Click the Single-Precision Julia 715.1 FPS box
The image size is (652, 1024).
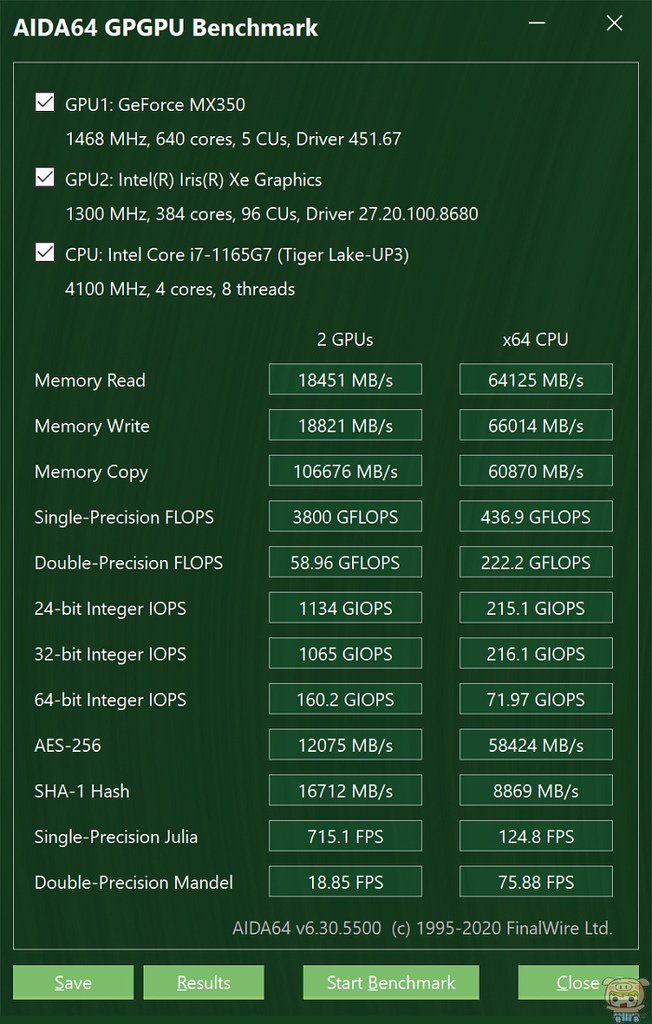[345, 837]
